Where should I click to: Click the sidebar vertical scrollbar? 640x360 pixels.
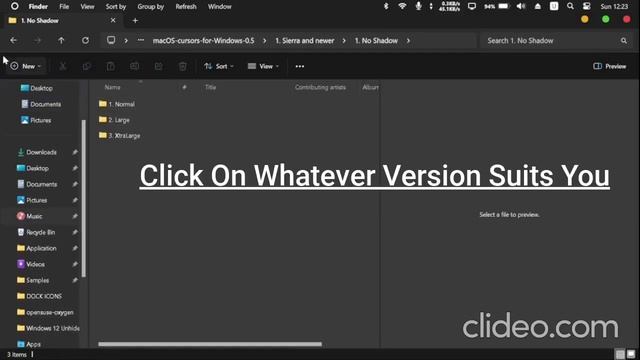coord(84,198)
